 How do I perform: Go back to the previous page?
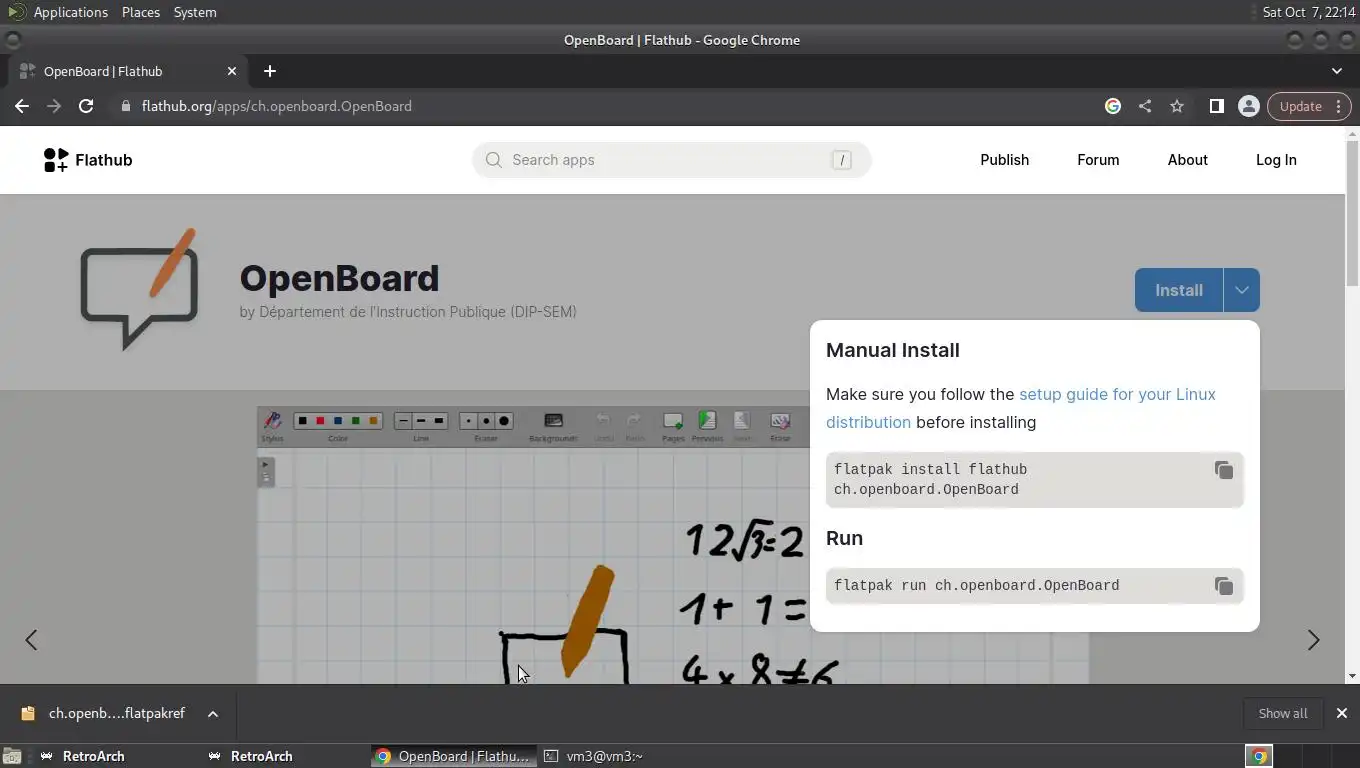[22, 106]
